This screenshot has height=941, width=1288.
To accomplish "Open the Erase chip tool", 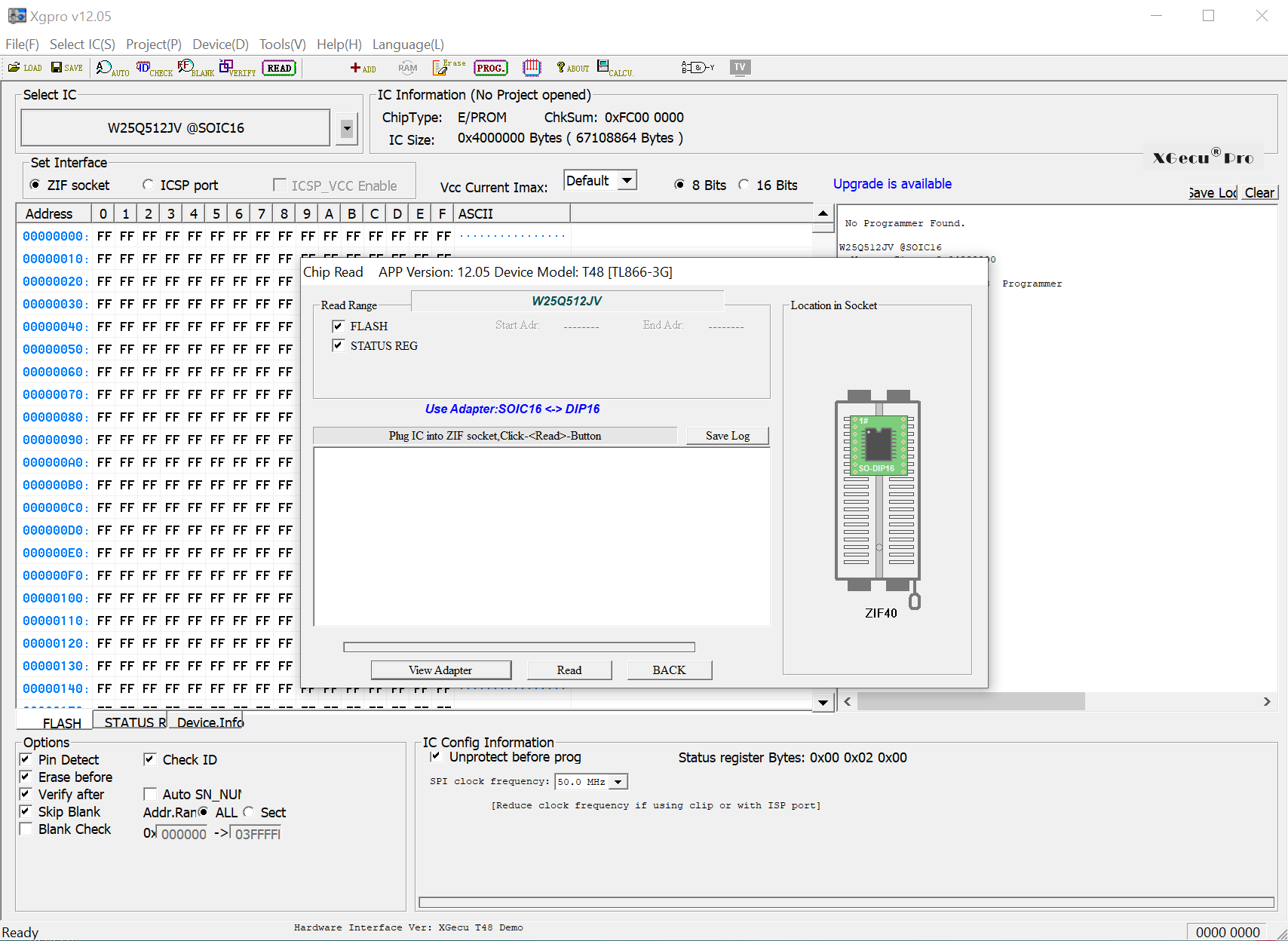I will pyautogui.click(x=448, y=67).
